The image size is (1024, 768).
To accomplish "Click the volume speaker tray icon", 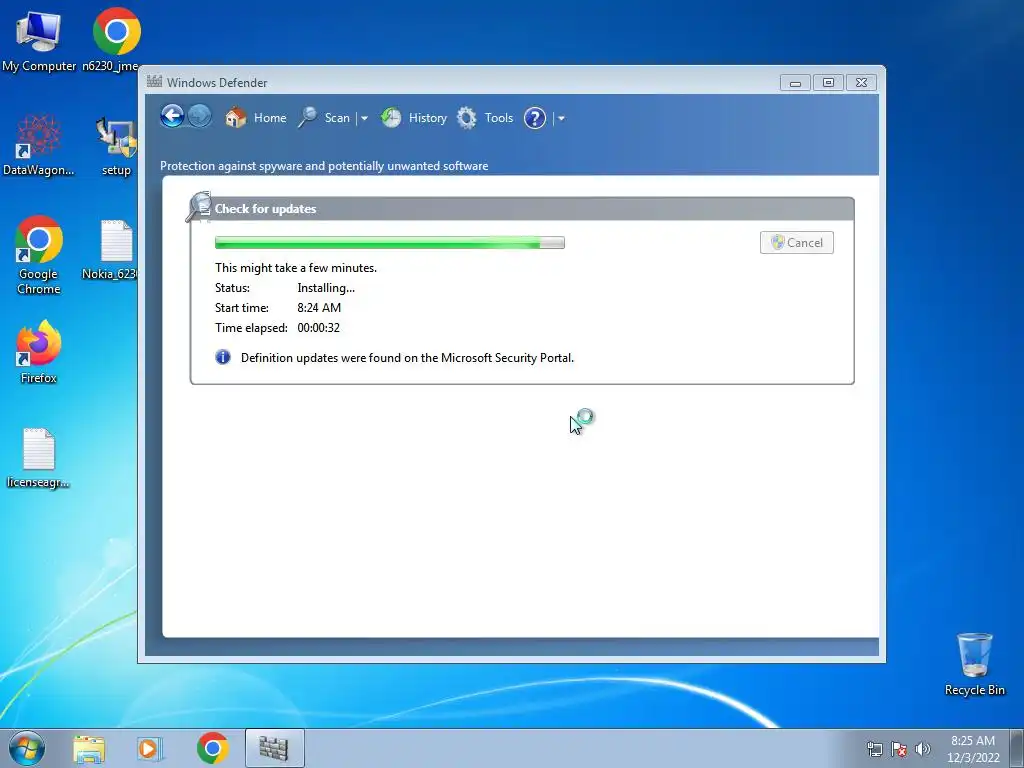I will (x=923, y=749).
